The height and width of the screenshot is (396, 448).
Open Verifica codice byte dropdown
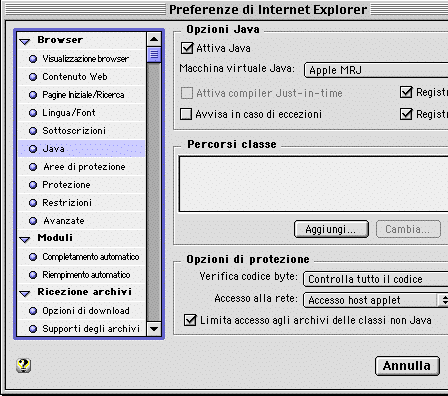click(x=376, y=279)
